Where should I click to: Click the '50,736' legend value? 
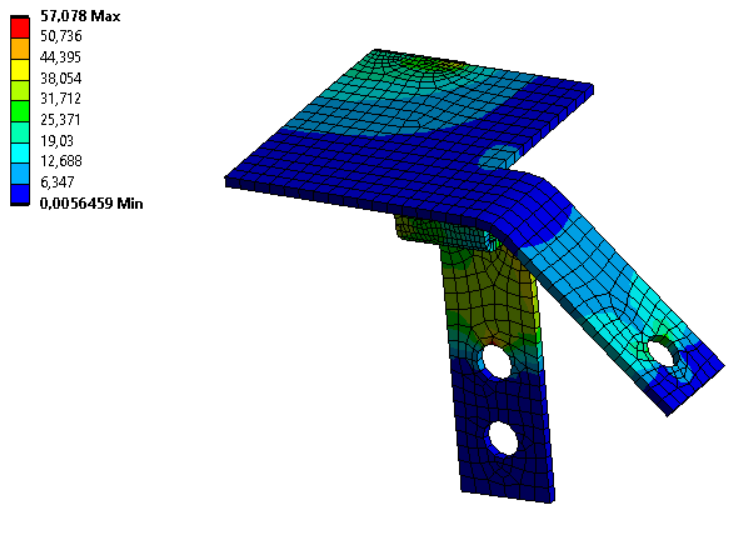[61, 36]
